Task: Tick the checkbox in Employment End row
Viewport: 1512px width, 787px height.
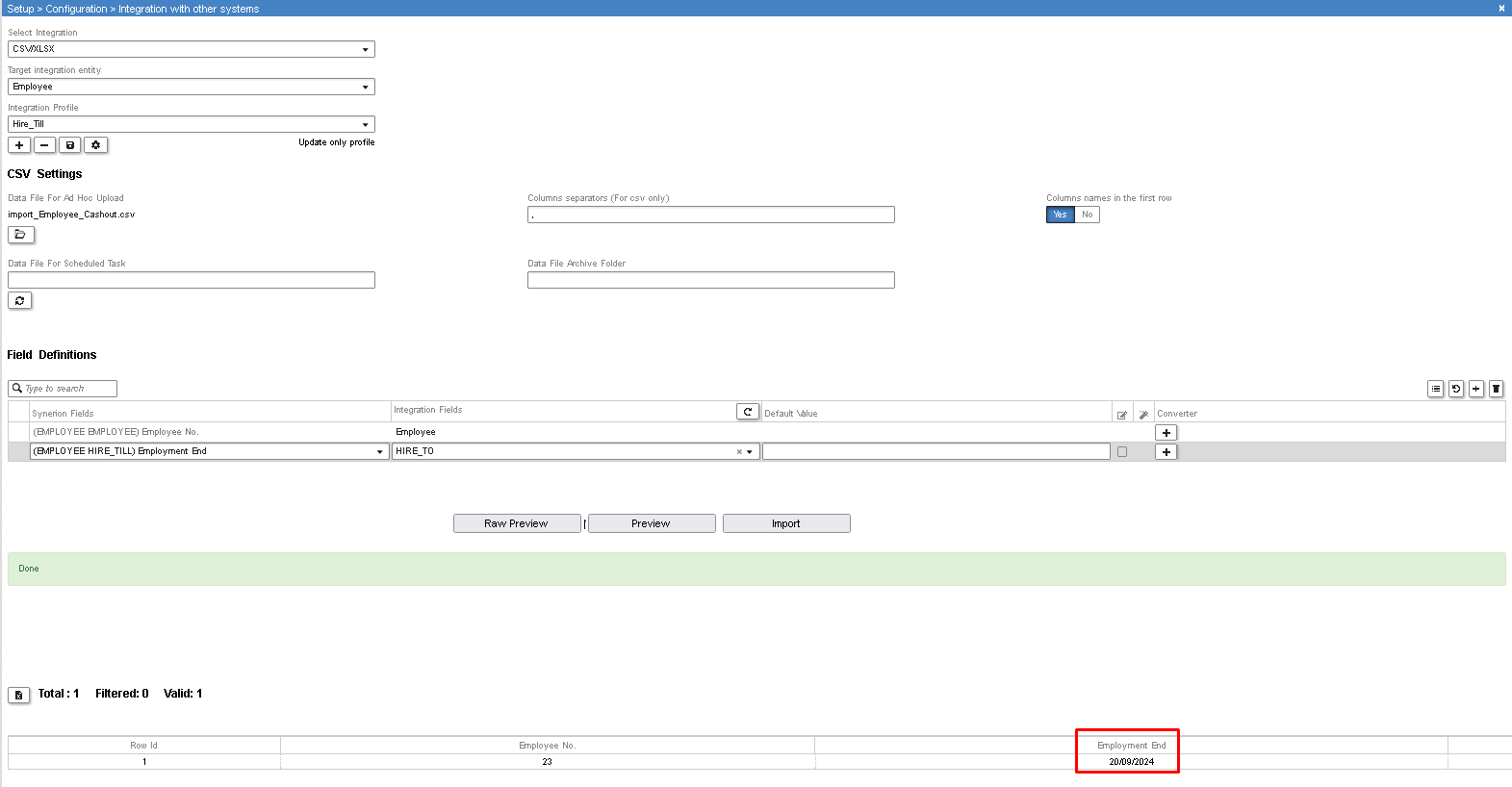Action: click(x=1122, y=451)
